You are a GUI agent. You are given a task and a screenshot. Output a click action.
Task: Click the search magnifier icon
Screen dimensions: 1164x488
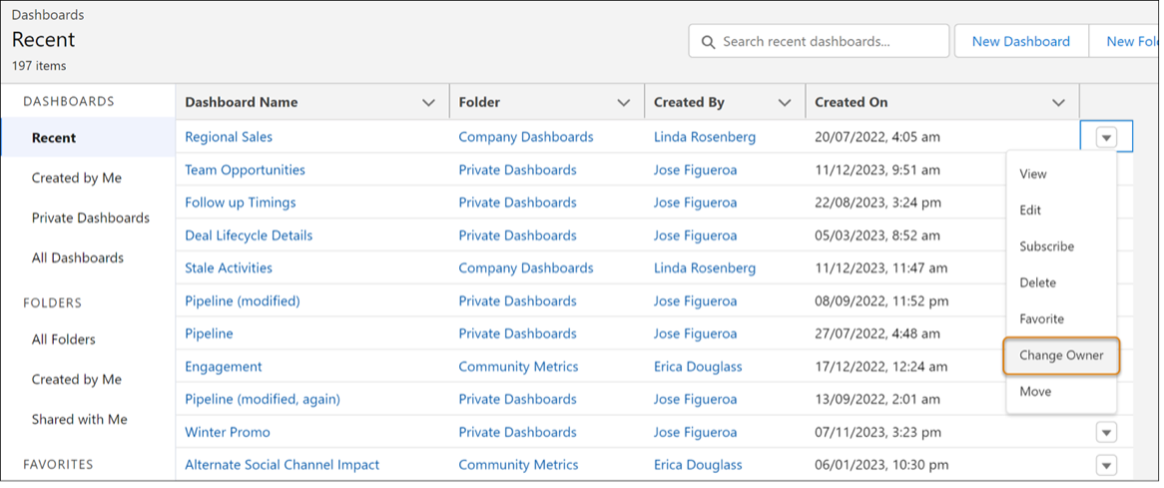pyautogui.click(x=708, y=42)
